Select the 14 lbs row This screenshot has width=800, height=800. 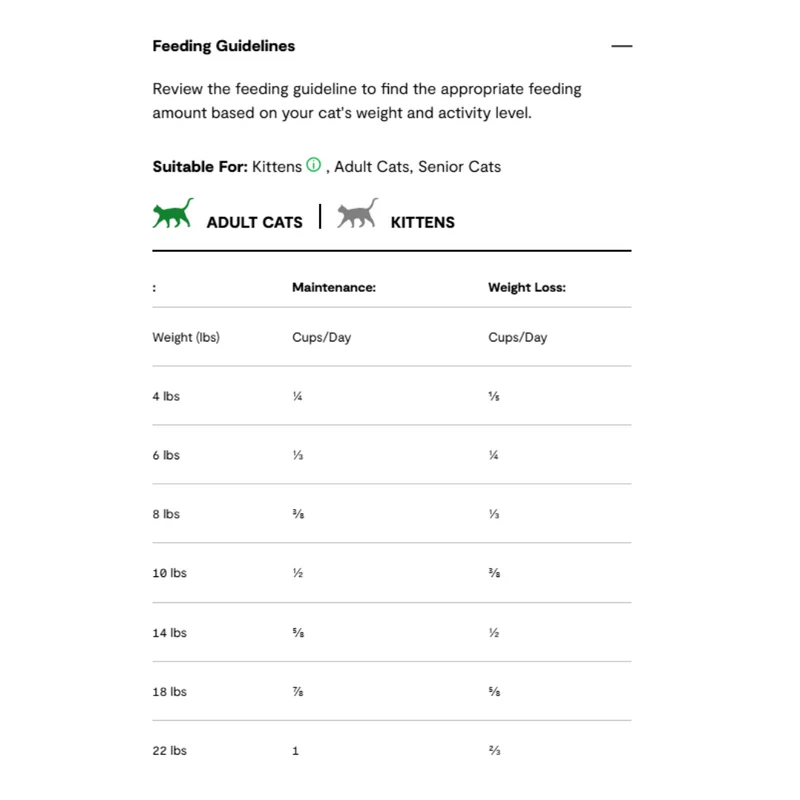click(392, 633)
